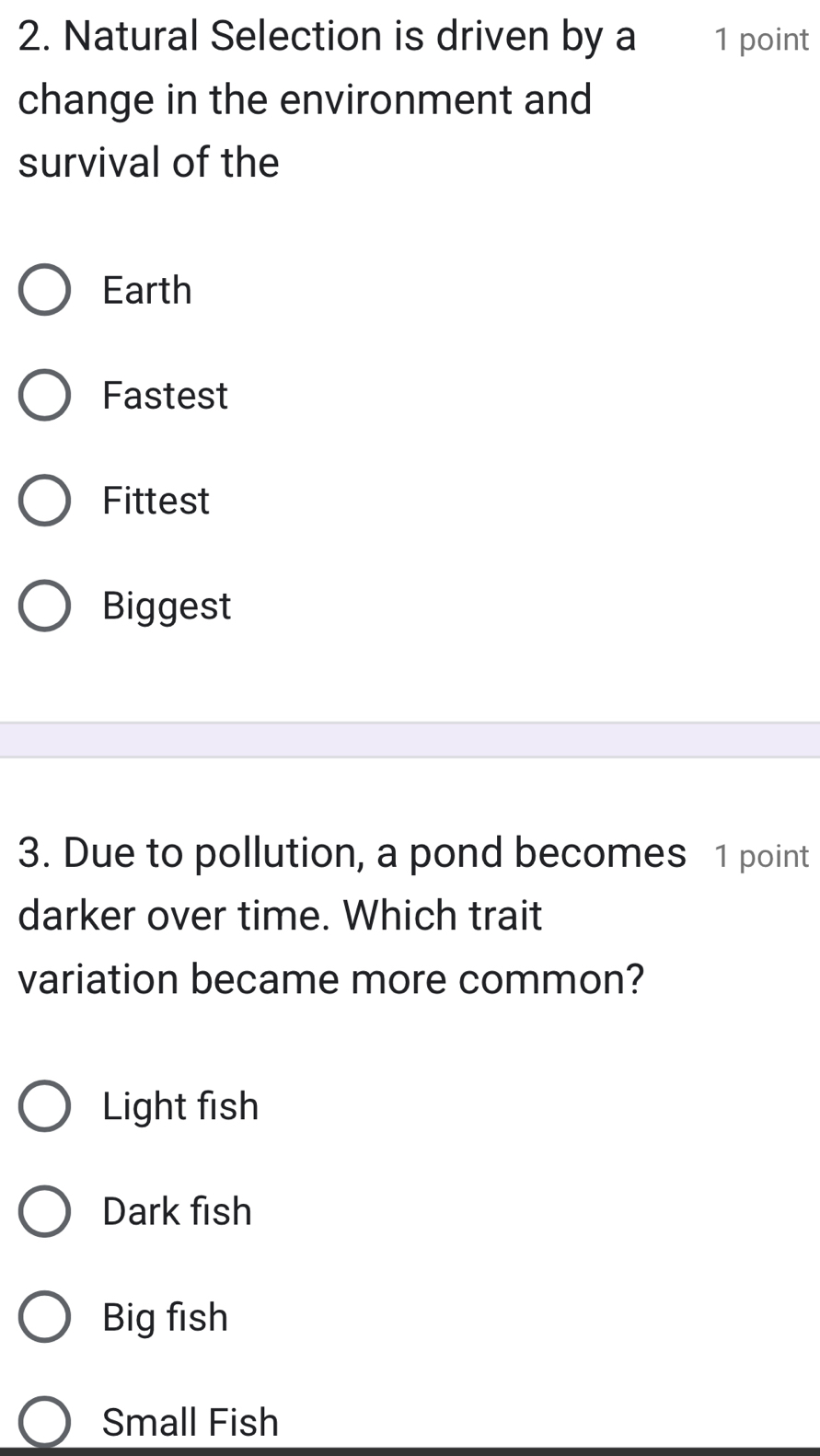This screenshot has height=1456, width=820.
Task: Select Big fish for question 3
Action: pos(43,1316)
